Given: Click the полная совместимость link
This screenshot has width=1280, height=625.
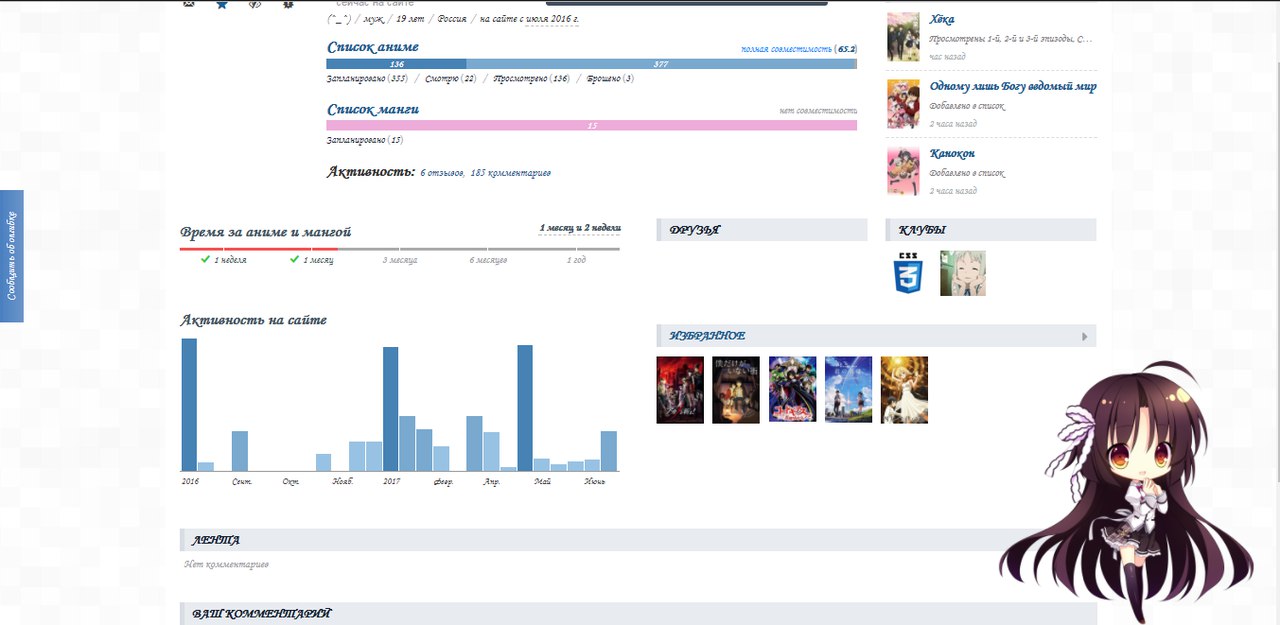Looking at the screenshot, I should point(786,49).
